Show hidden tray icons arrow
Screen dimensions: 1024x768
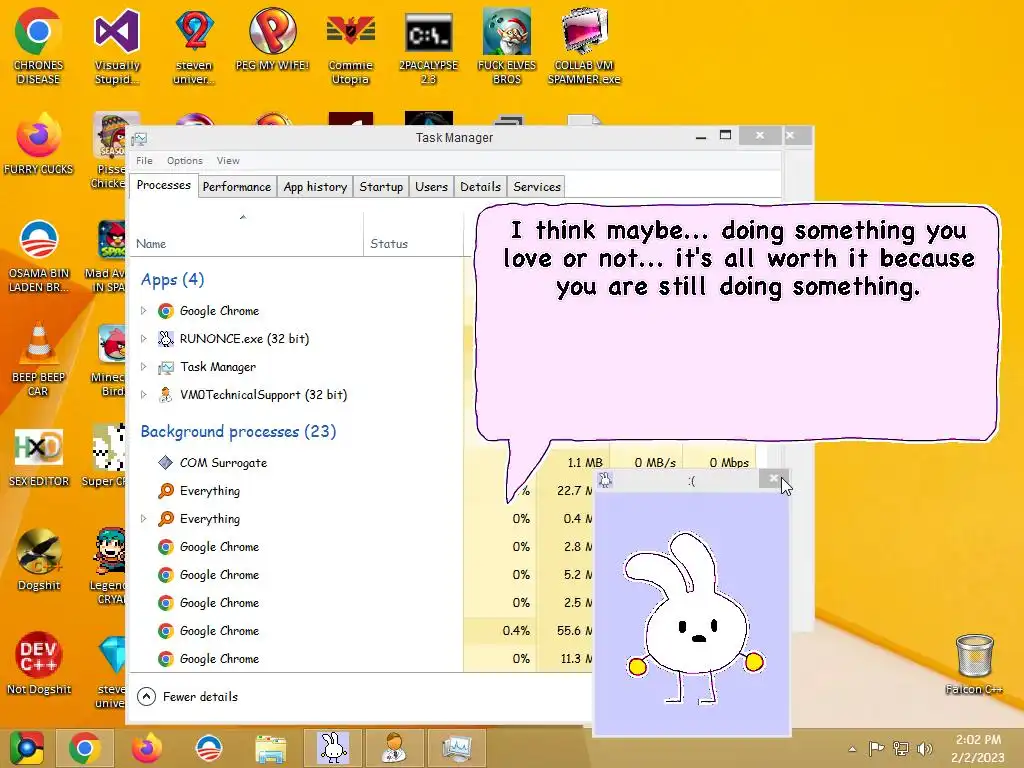[852, 749]
